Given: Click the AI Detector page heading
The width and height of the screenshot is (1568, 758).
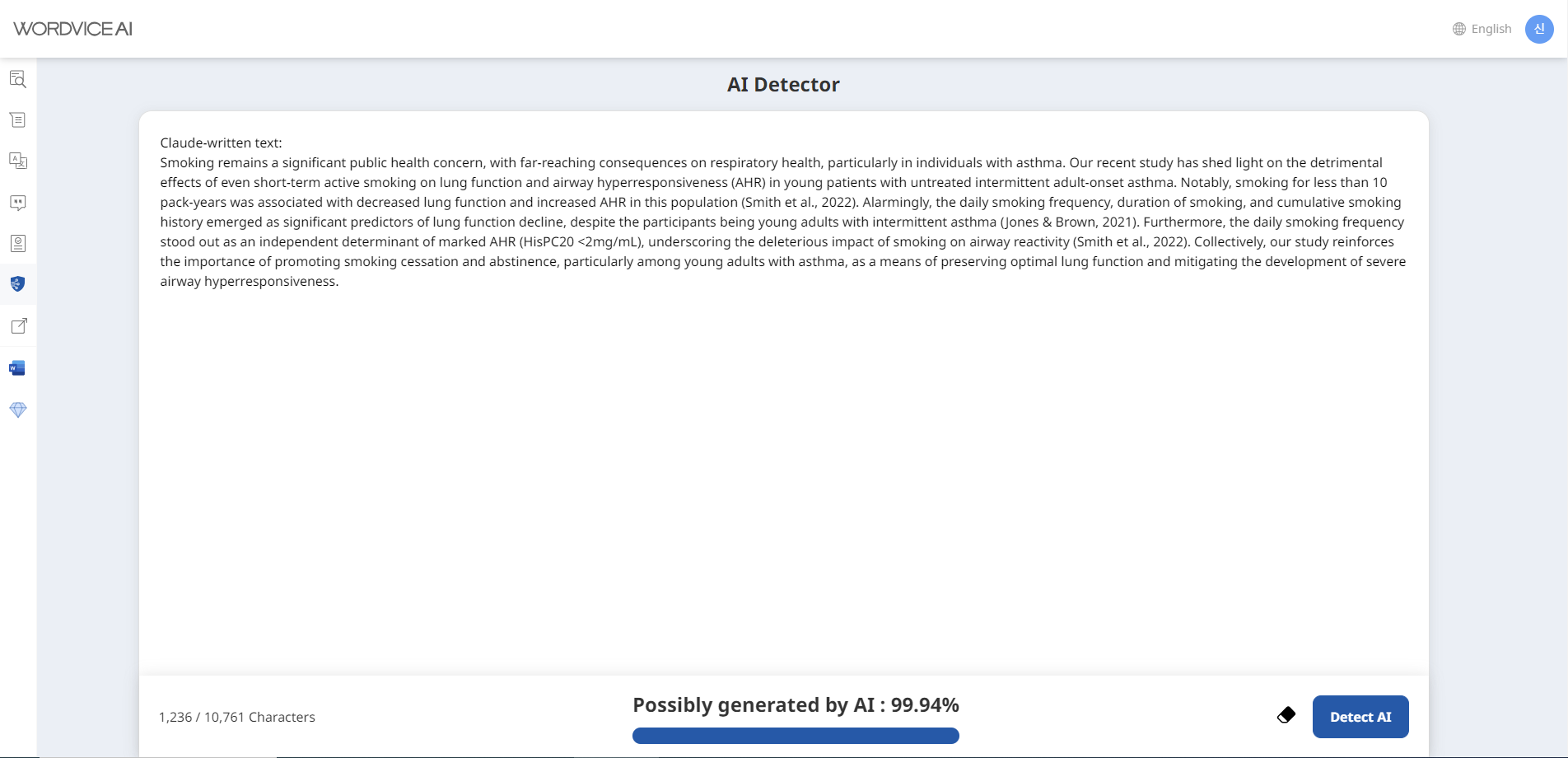Looking at the screenshot, I should coord(782,84).
